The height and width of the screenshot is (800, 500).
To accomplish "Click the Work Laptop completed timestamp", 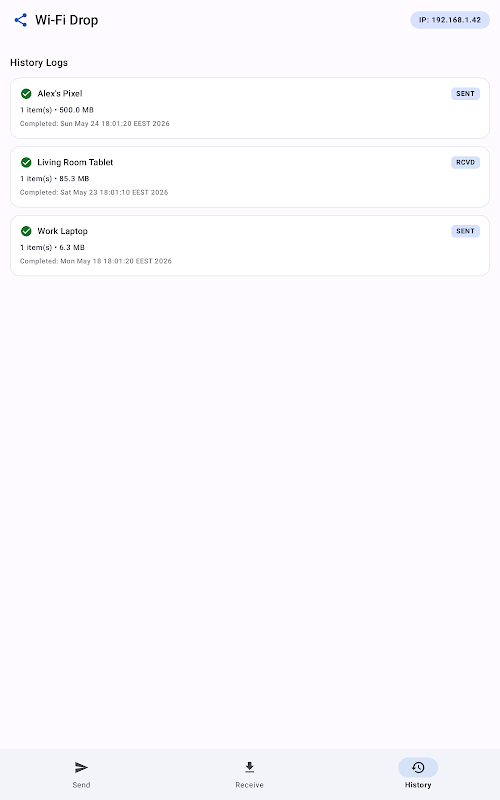I will (96, 261).
